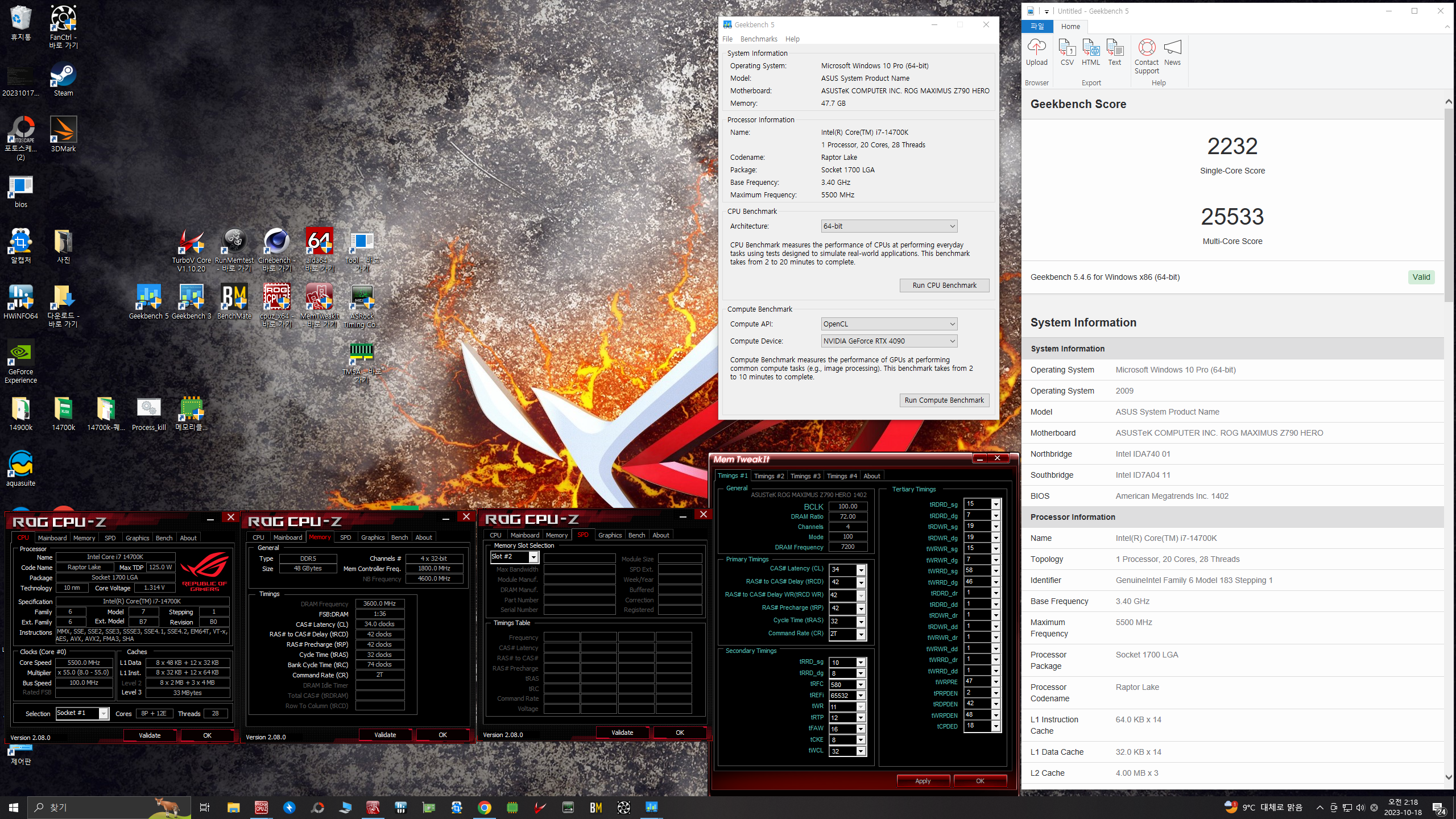
Task: Open the notification center icon
Action: pyautogui.click(x=1439, y=808)
